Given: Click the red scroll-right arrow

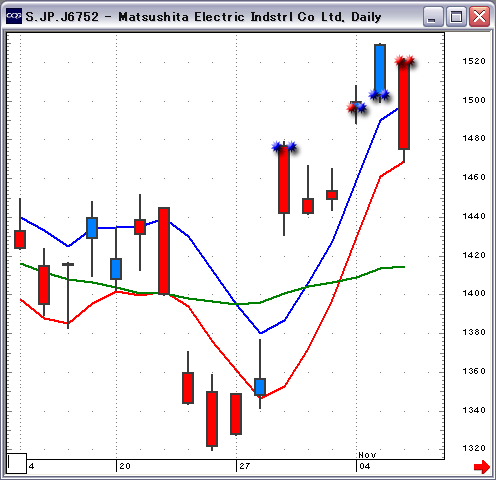Looking at the screenshot, I should (482, 466).
